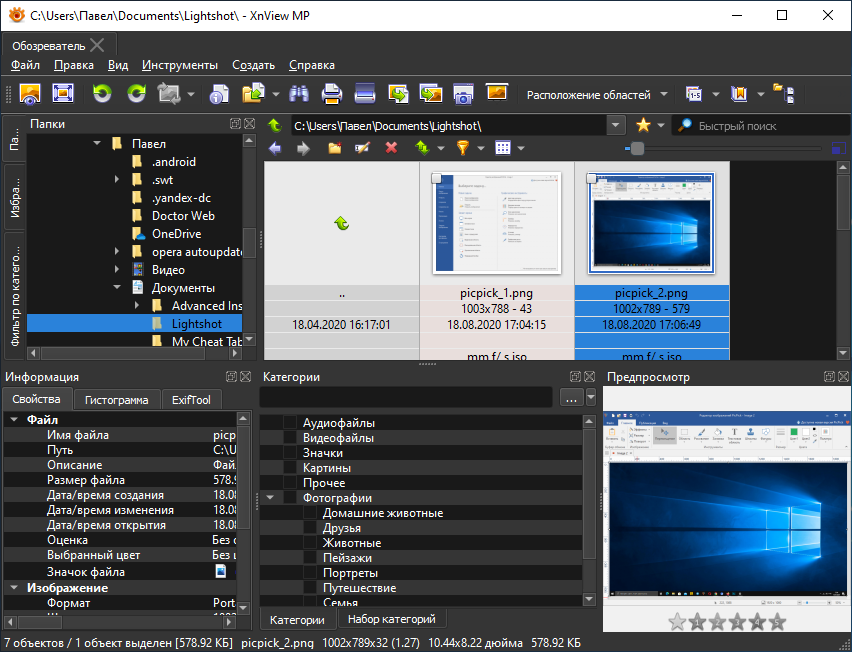Click the fullscreen view toolbar icon
Screen dimensions: 852x652
[x=63, y=94]
